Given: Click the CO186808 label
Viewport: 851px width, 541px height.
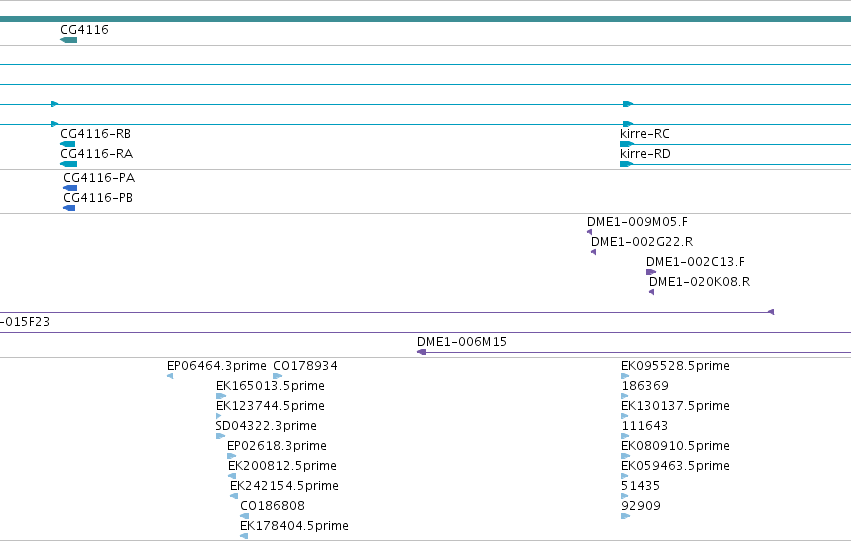Looking at the screenshot, I should point(272,506).
